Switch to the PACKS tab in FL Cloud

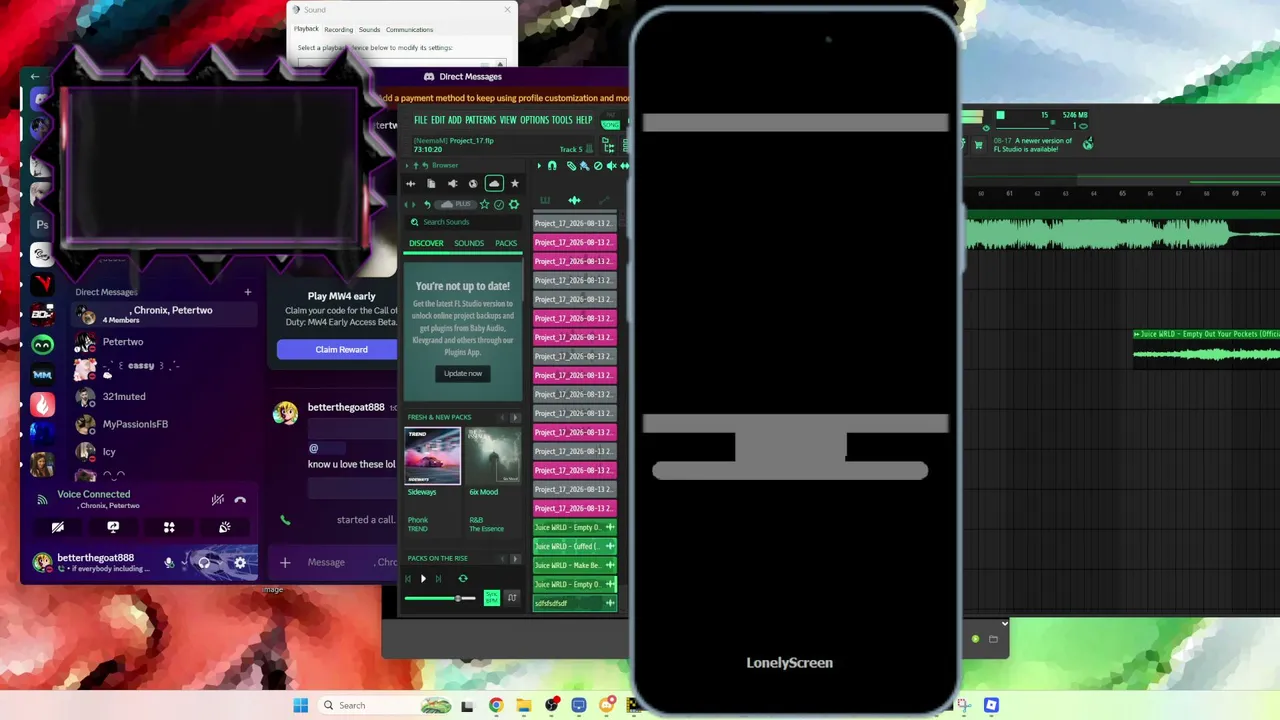pos(506,243)
